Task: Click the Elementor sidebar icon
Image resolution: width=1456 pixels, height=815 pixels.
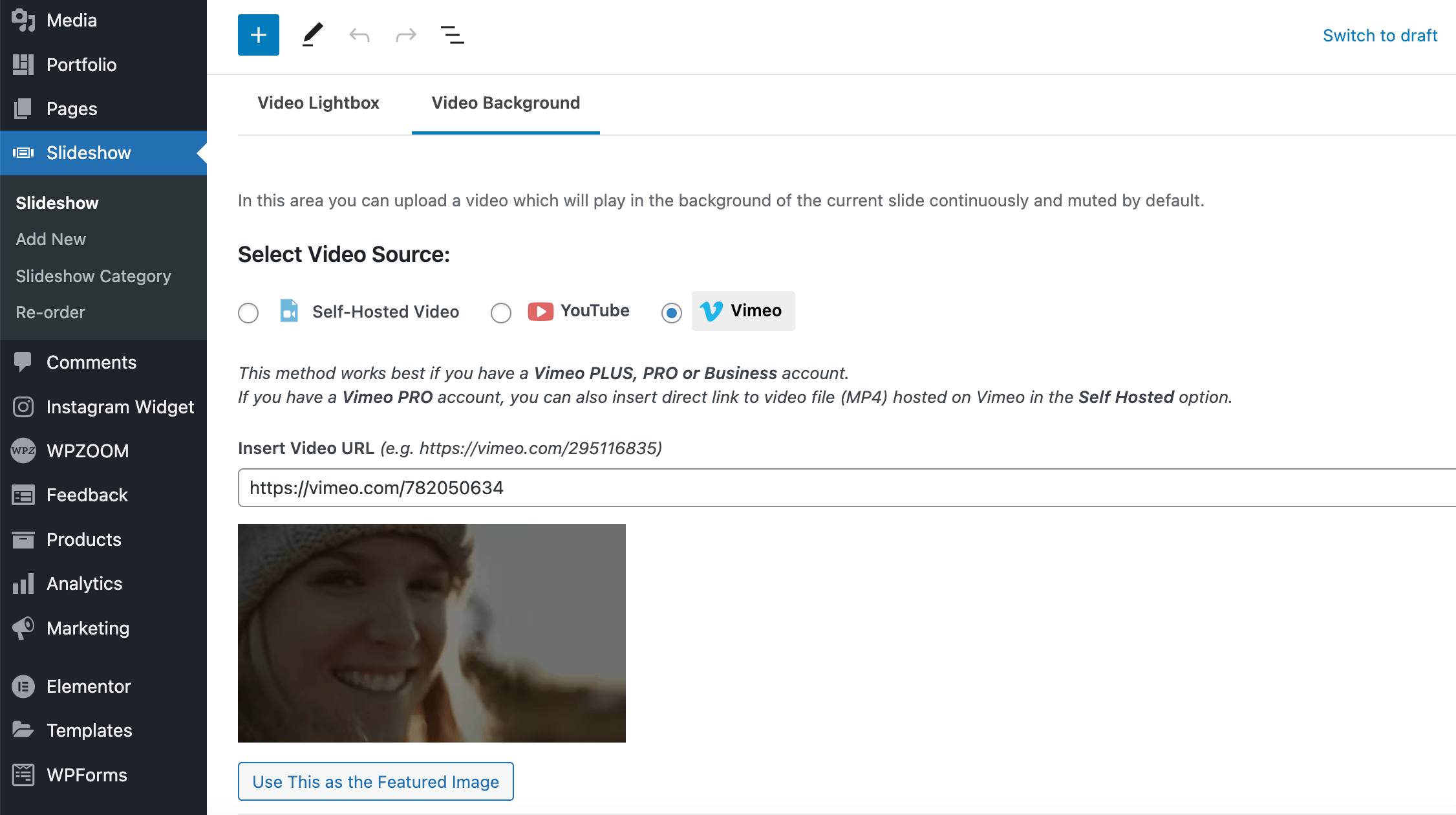Action: 23,687
